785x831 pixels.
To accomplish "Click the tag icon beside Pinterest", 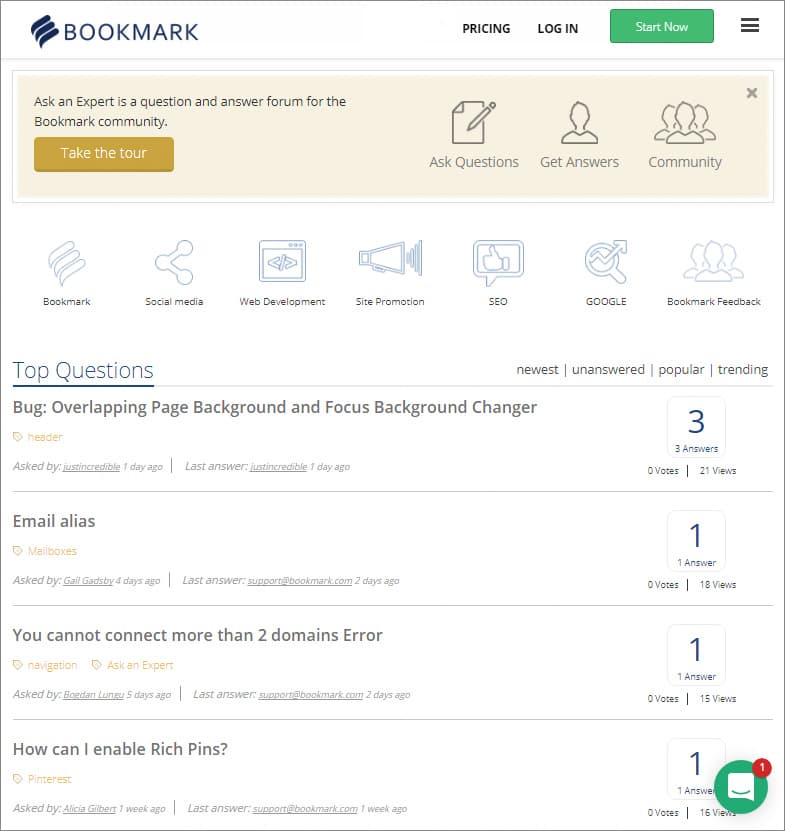I will (x=17, y=779).
